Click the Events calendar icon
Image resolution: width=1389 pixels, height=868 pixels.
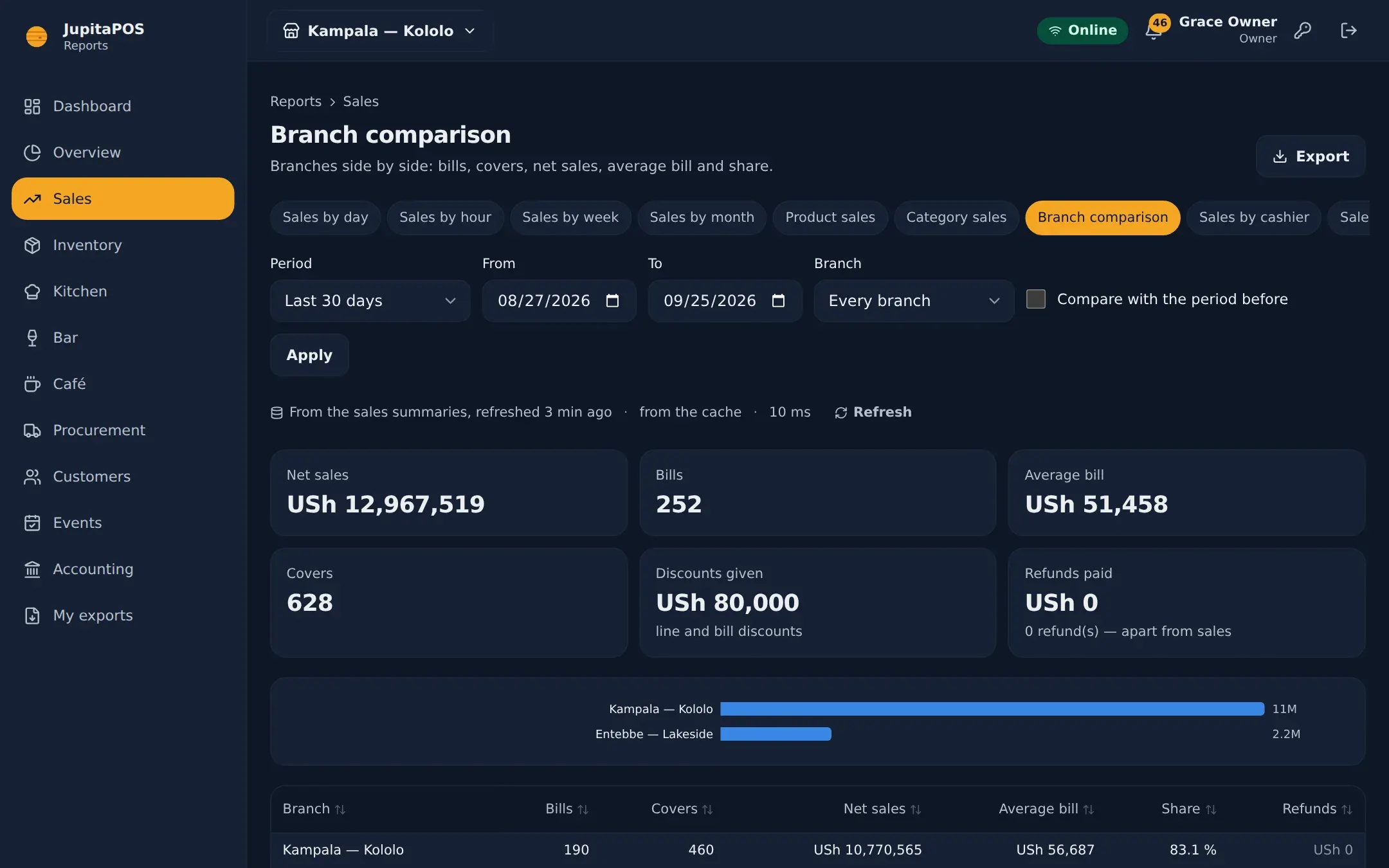[x=32, y=523]
